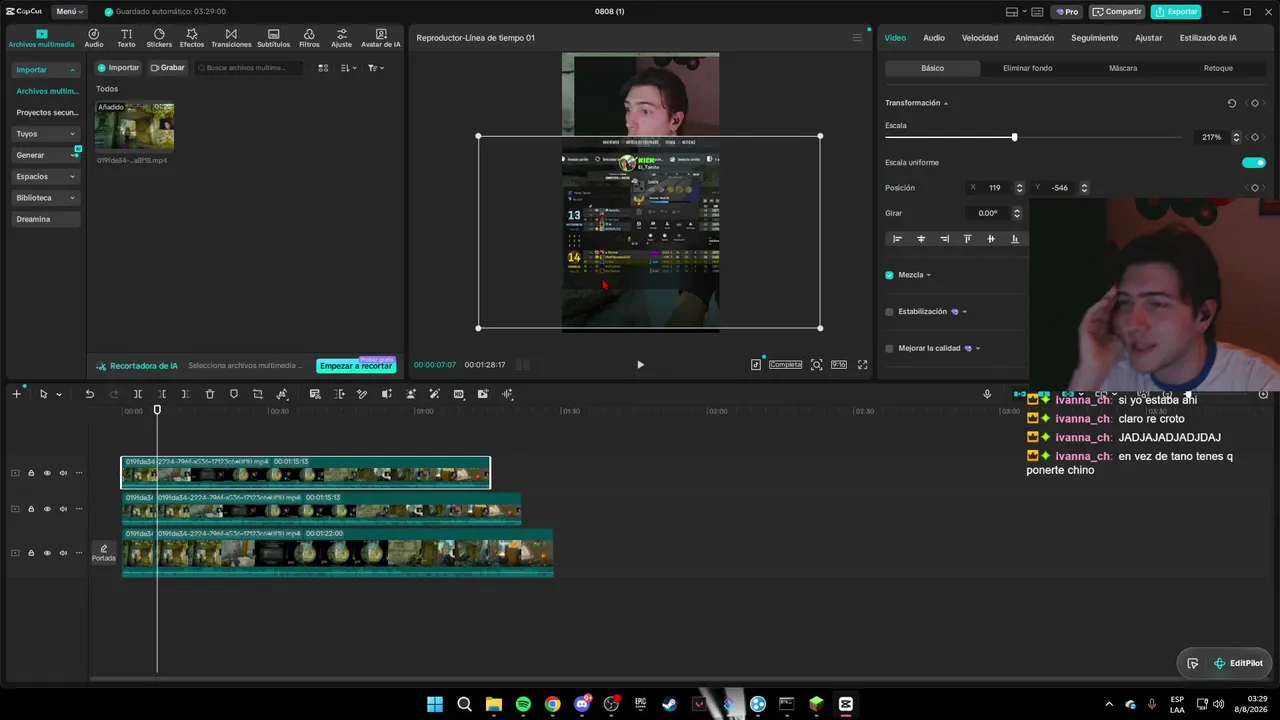Play the timeline preview
1280x720 pixels.
tap(640, 365)
